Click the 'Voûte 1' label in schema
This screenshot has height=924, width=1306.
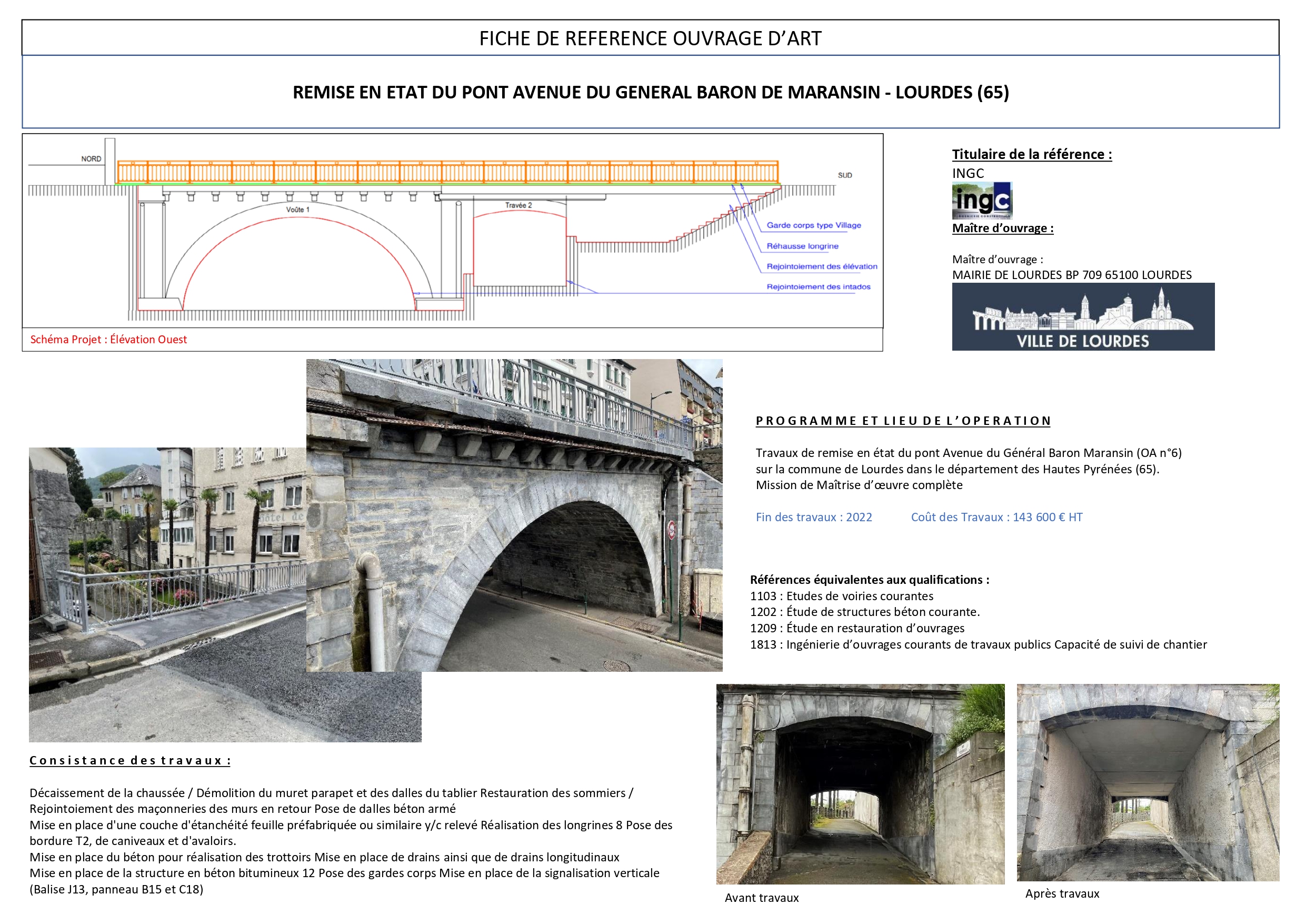click(297, 210)
